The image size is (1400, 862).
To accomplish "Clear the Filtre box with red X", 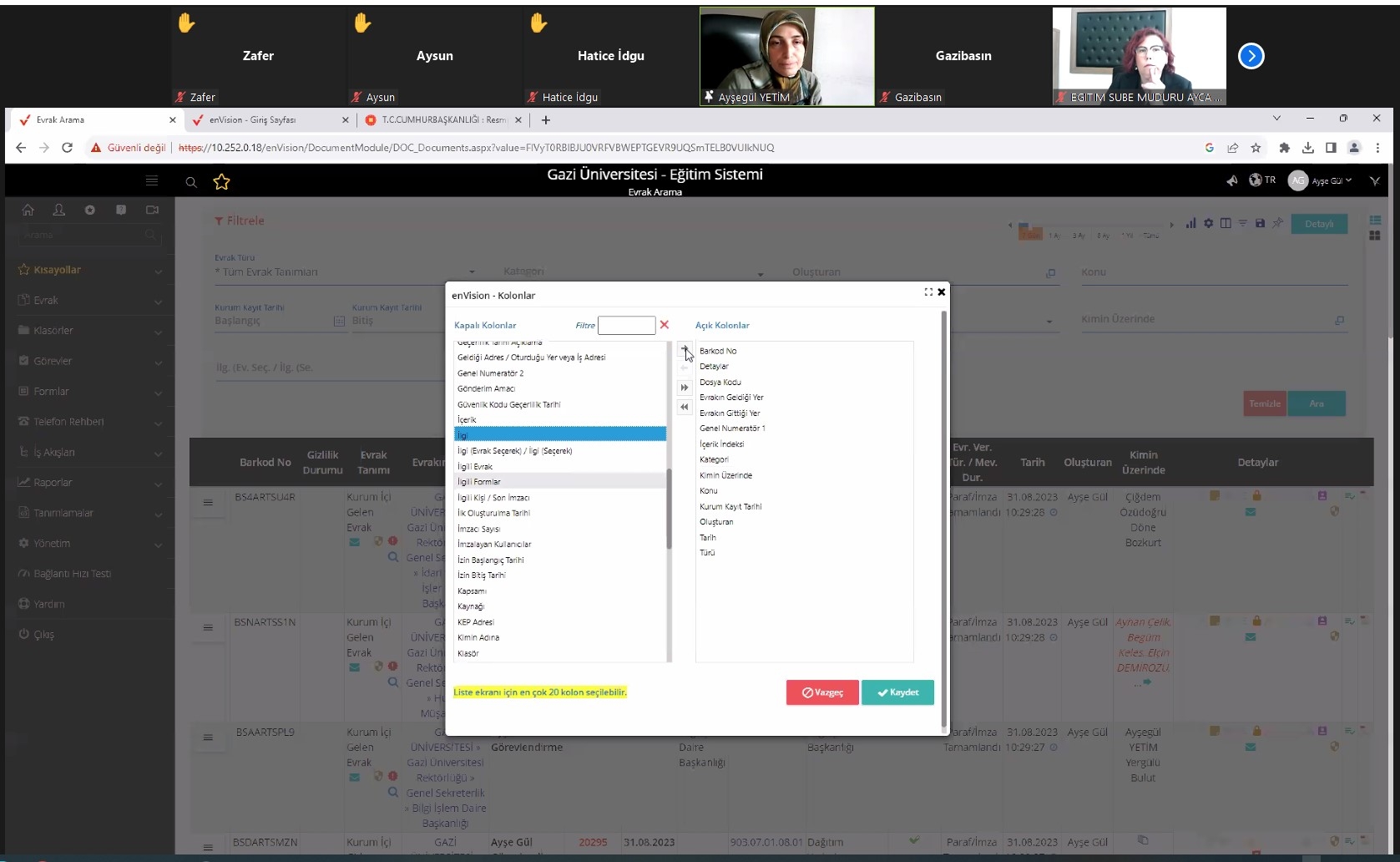I will tap(665, 325).
